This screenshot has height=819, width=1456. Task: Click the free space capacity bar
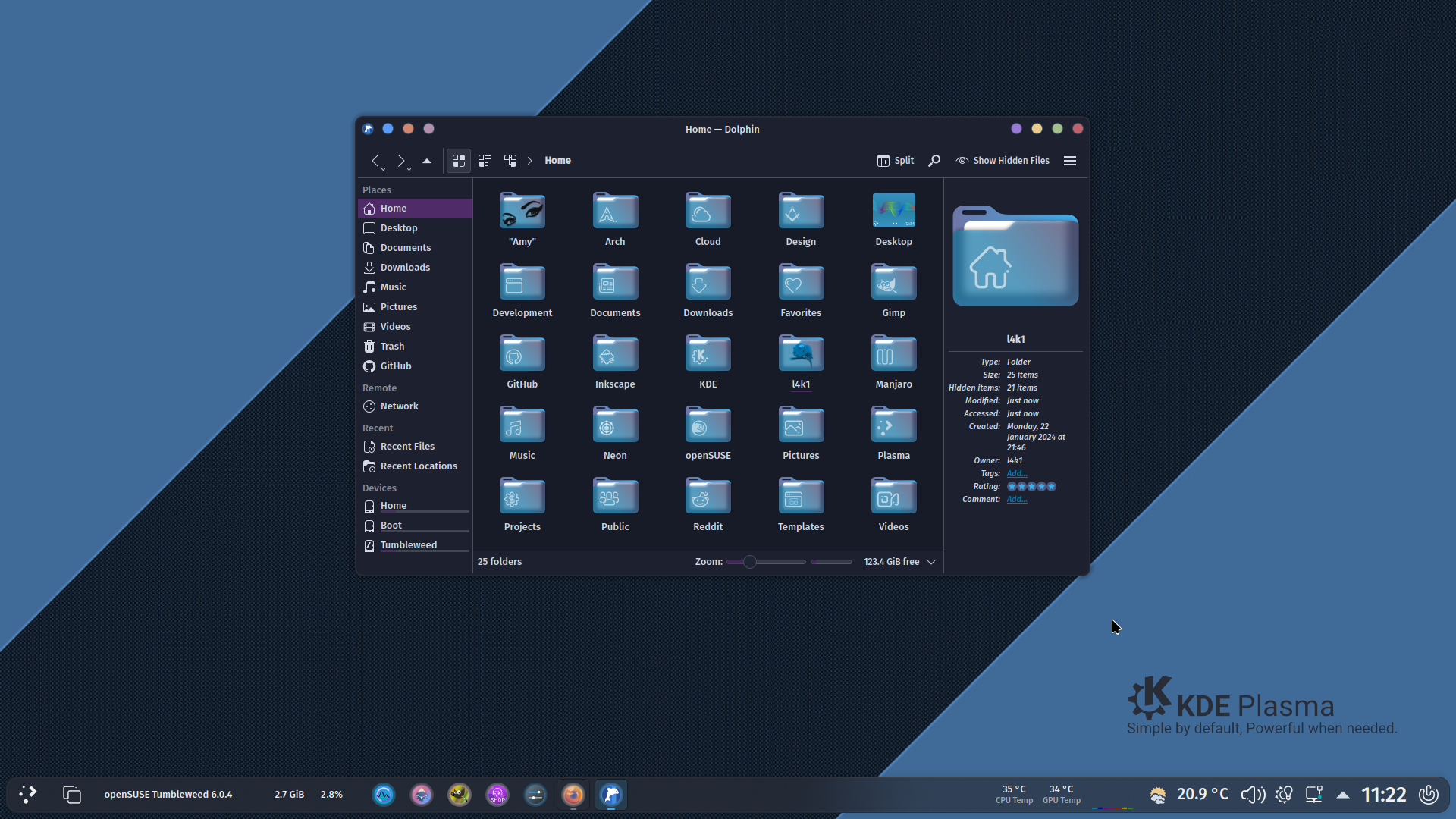point(831,562)
